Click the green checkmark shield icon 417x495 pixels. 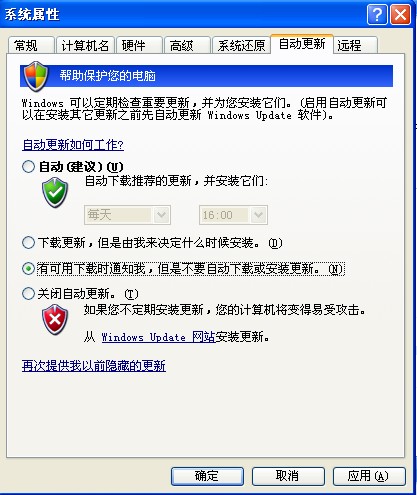(55, 193)
